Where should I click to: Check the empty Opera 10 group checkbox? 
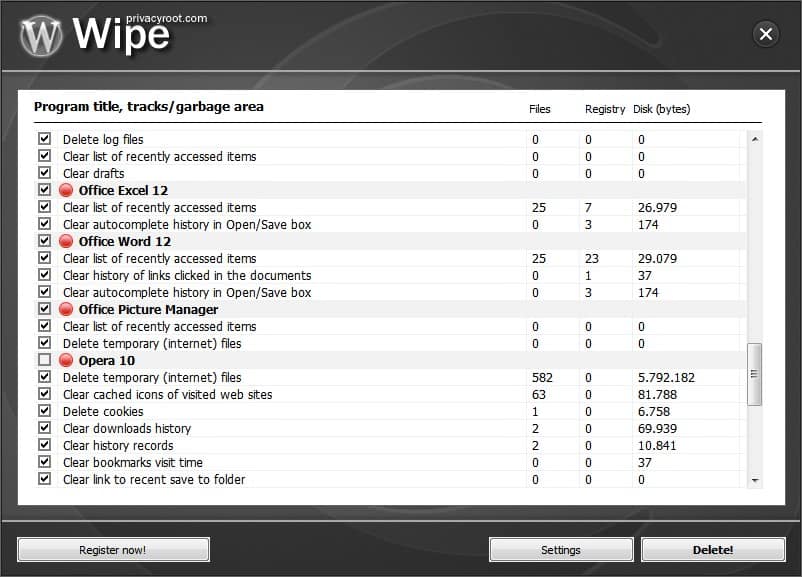(x=44, y=360)
